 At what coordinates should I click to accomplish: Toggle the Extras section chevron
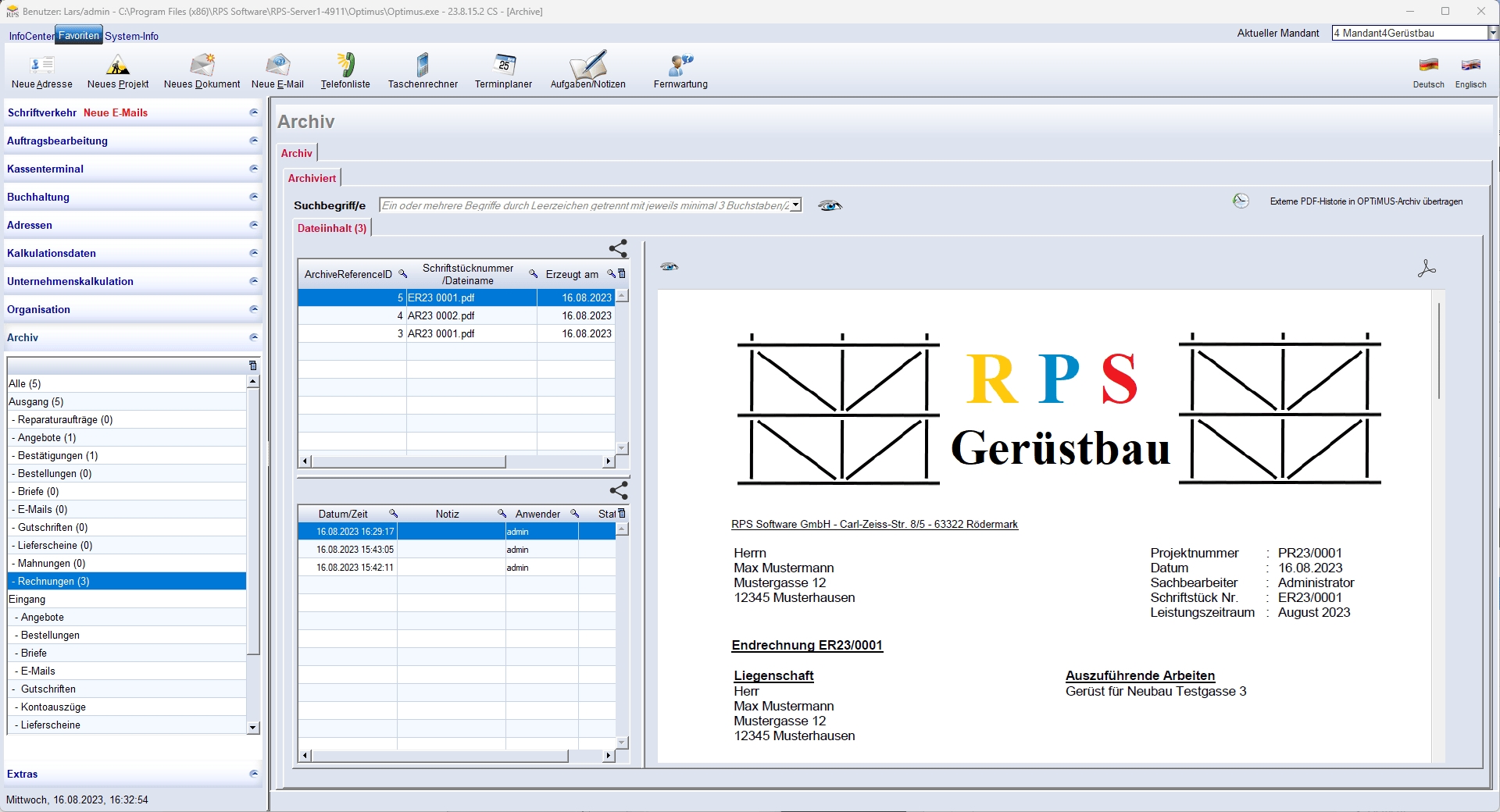253,774
